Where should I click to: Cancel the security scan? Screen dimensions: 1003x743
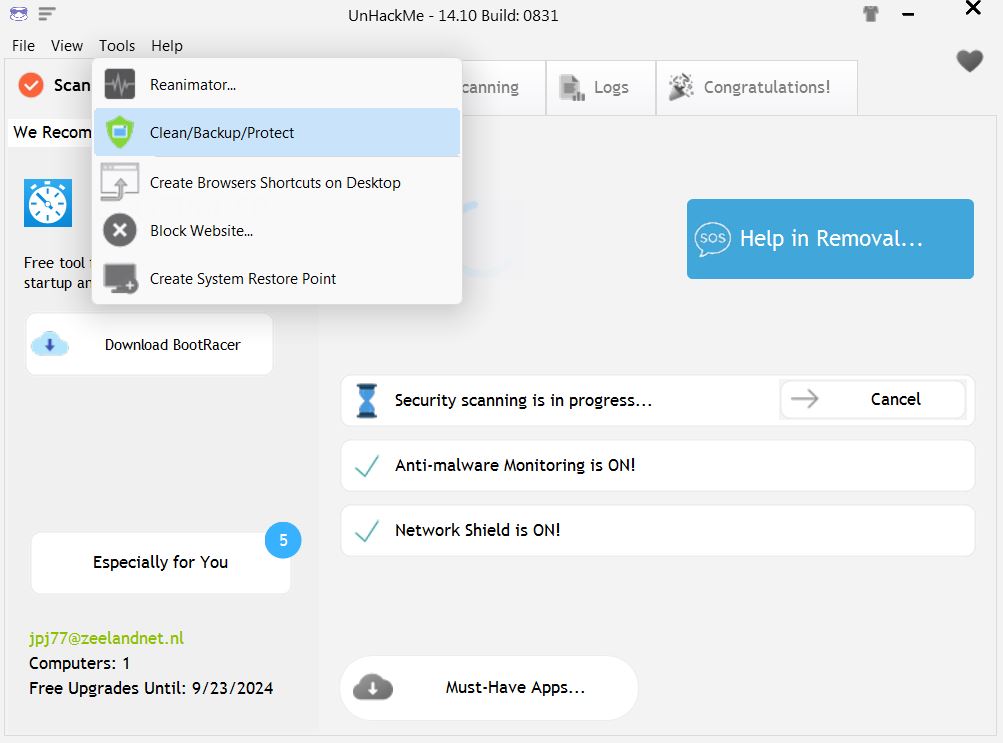tap(873, 399)
